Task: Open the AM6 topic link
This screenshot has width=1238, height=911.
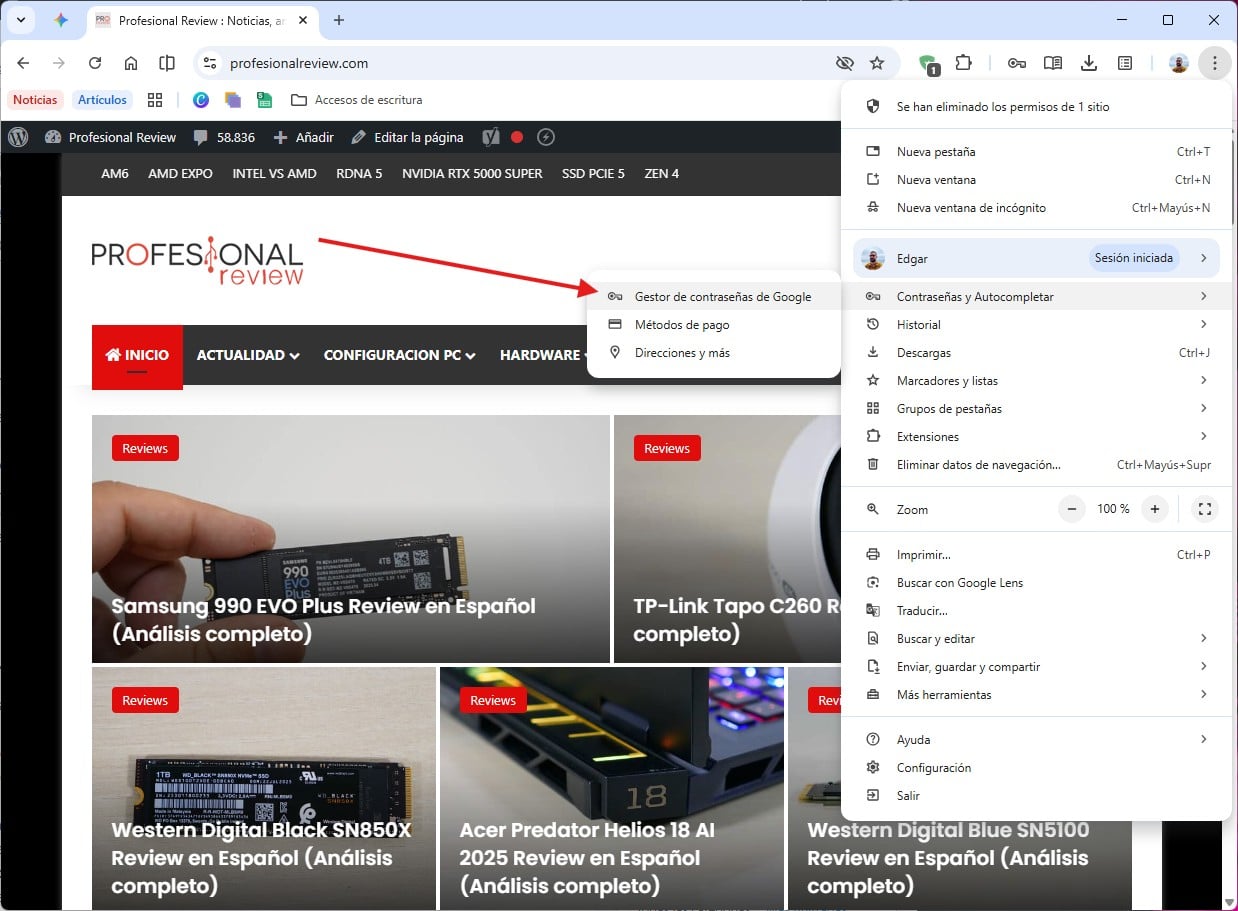Action: tap(115, 173)
